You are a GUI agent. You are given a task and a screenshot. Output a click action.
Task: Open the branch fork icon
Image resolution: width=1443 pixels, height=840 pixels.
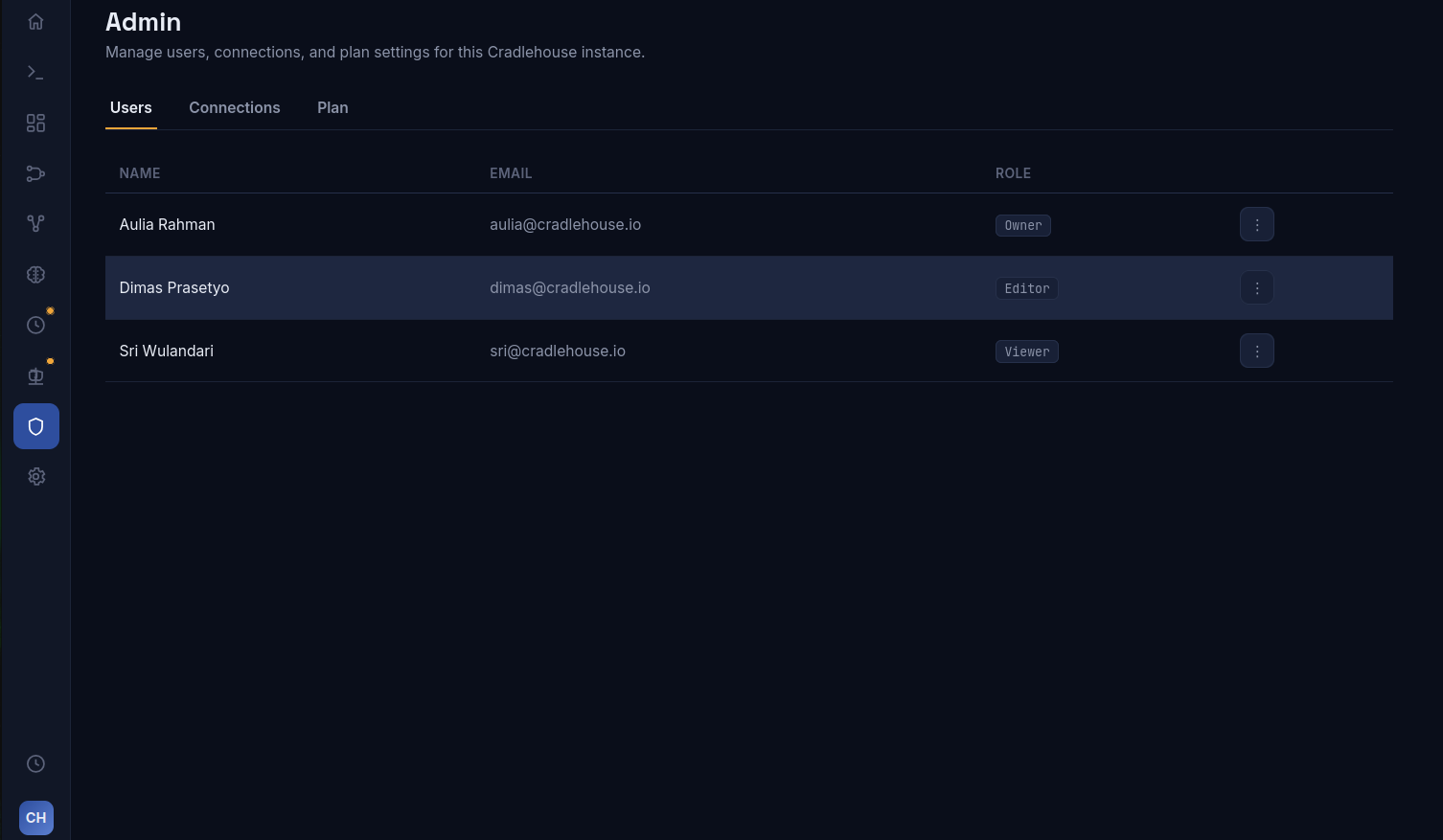35,223
